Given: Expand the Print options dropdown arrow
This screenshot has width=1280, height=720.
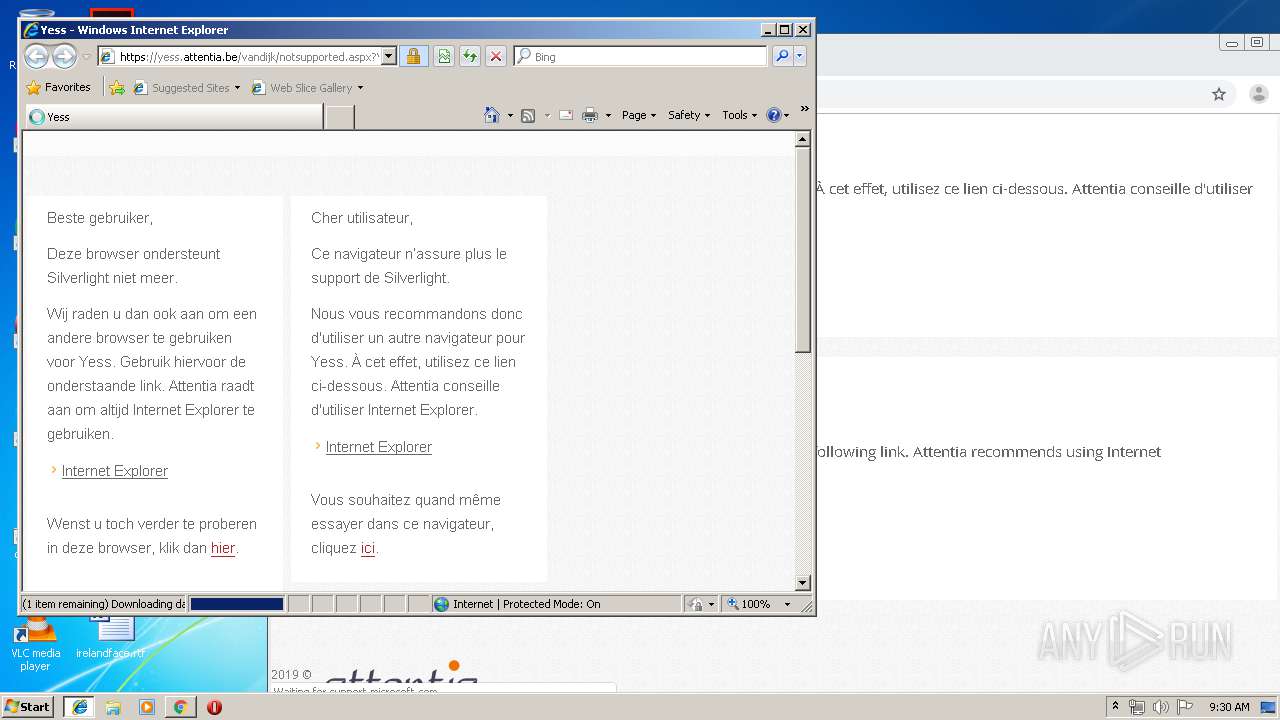Looking at the screenshot, I should pyautogui.click(x=608, y=115).
